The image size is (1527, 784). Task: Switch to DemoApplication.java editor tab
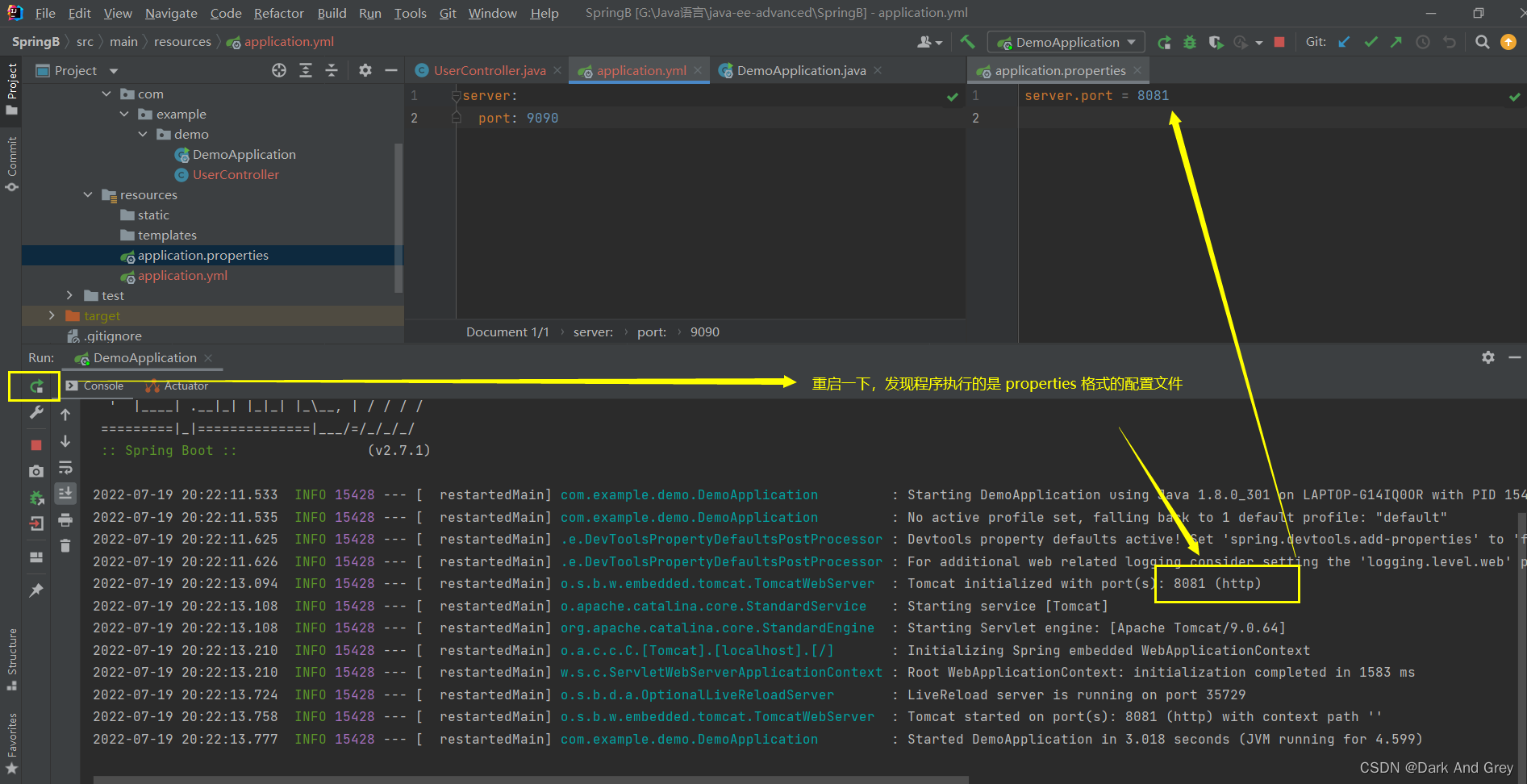point(801,71)
